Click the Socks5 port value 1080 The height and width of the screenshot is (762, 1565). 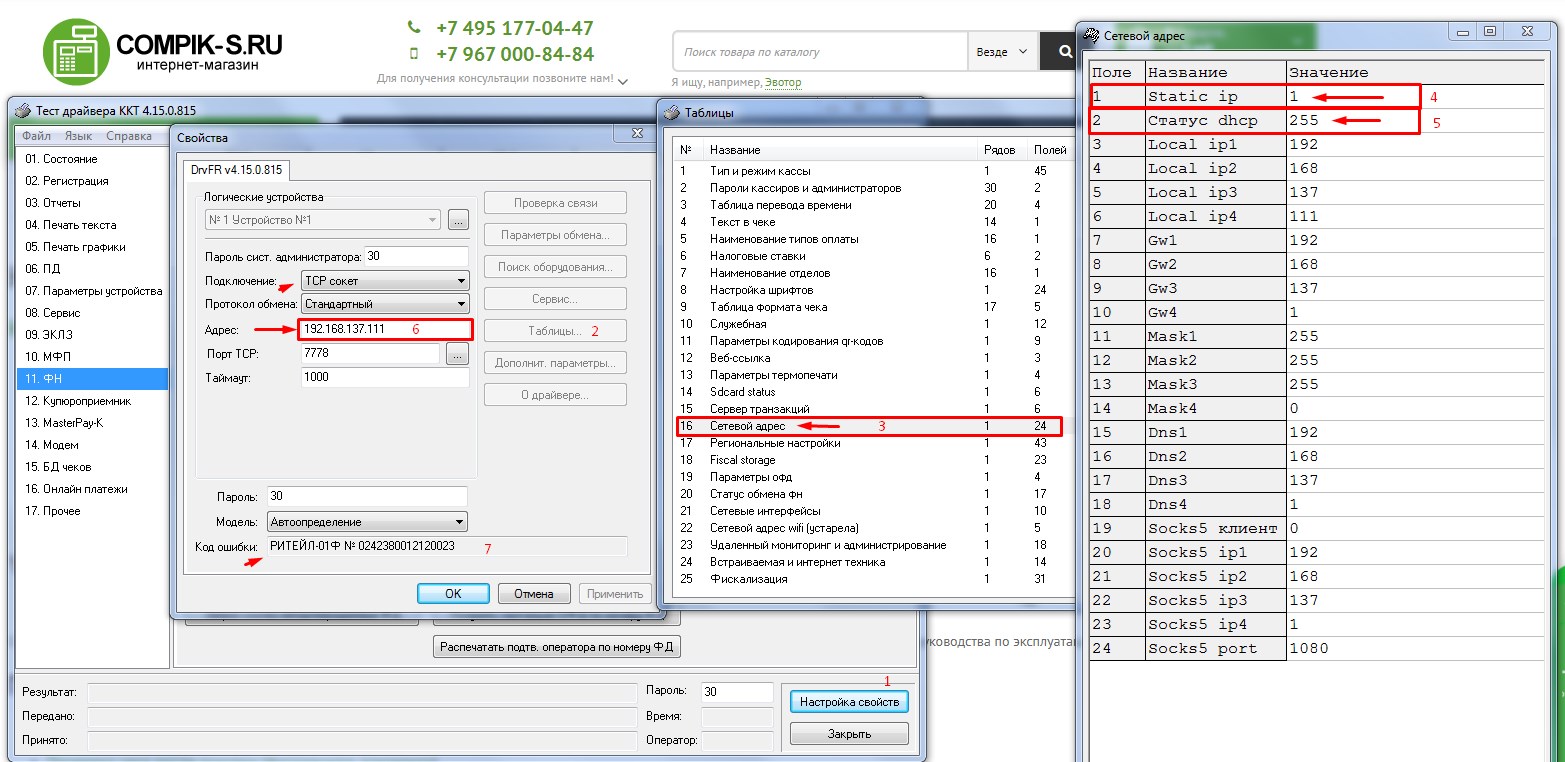click(1308, 648)
